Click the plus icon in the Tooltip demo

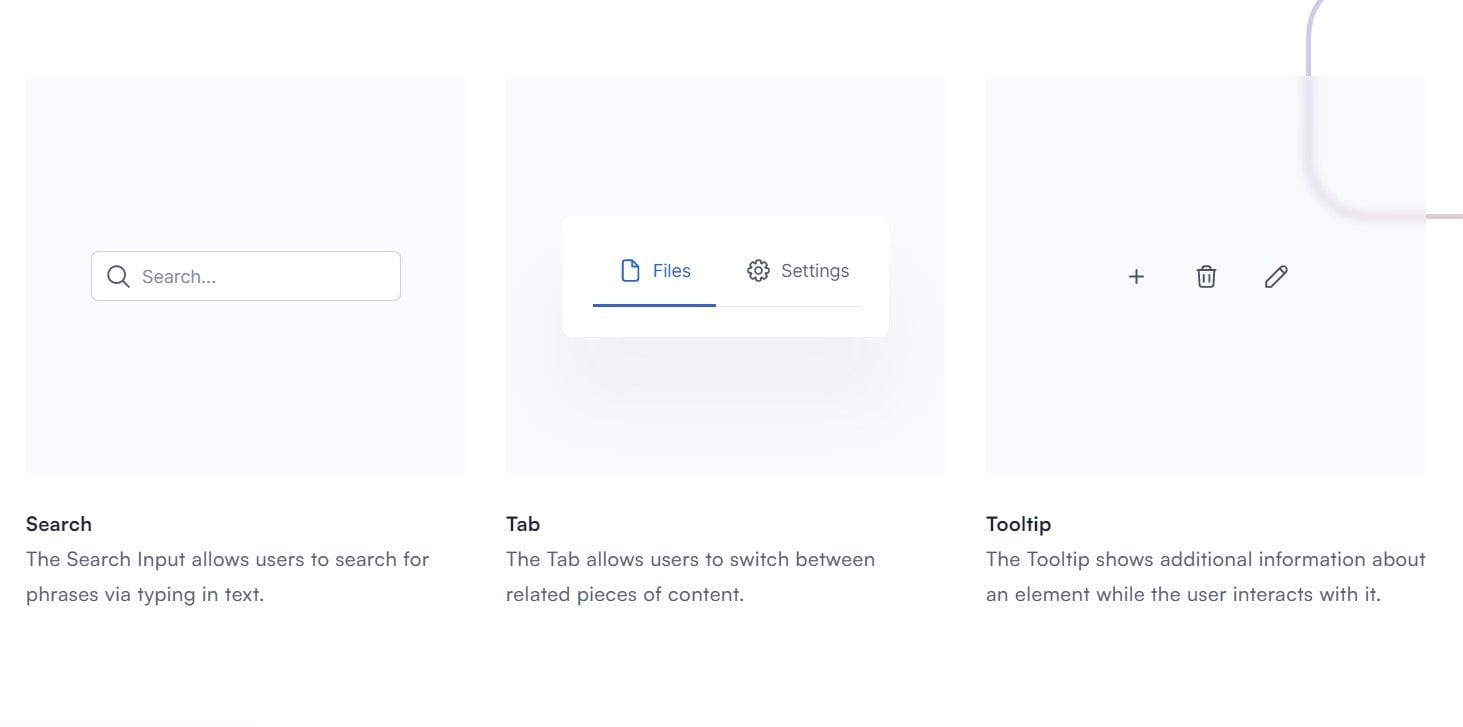coord(1136,276)
